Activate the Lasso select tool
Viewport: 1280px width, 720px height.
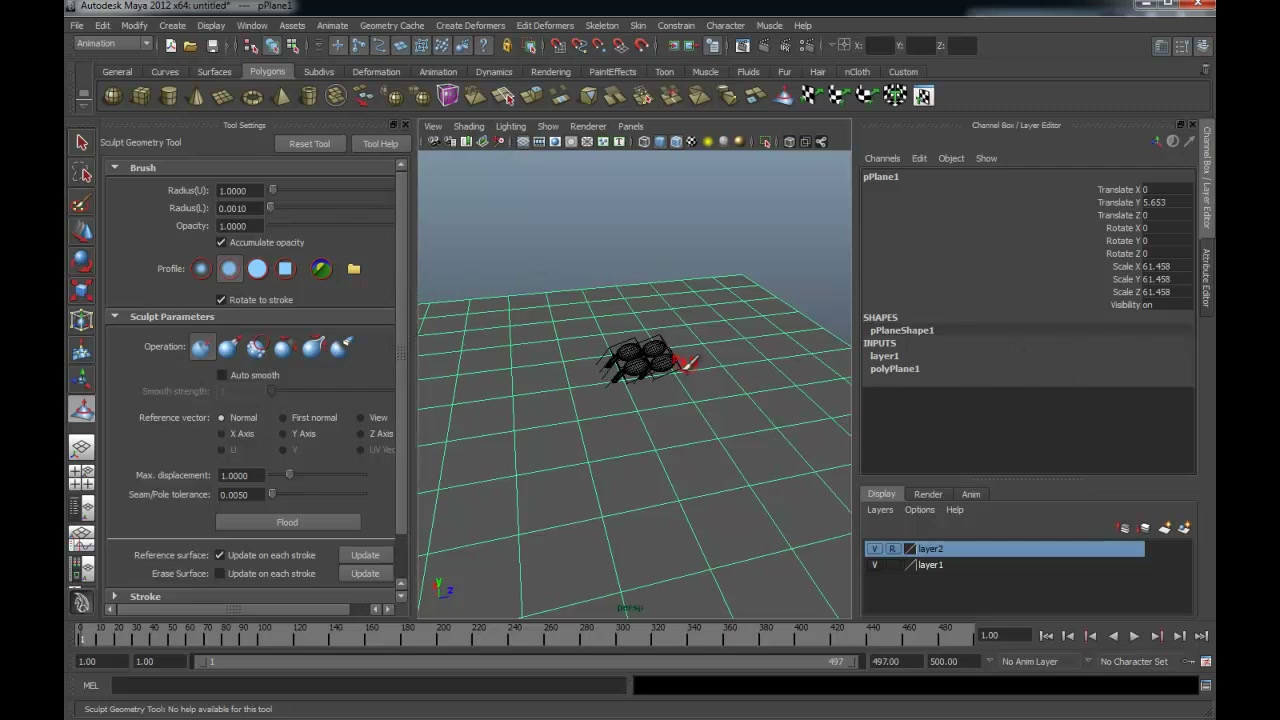[x=82, y=173]
